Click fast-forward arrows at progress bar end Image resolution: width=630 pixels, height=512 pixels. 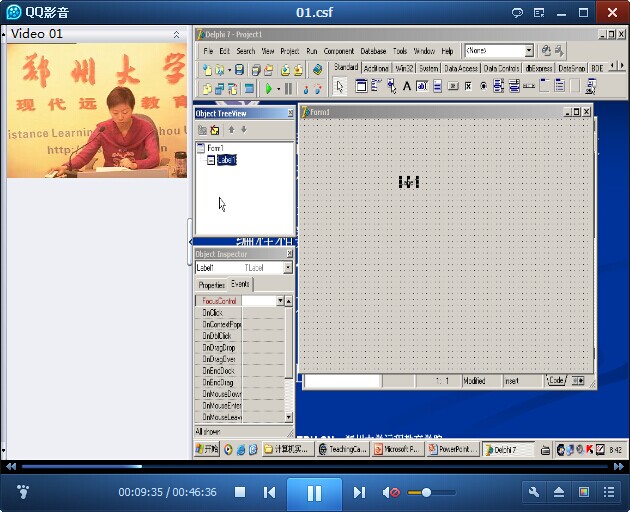pos(619,467)
